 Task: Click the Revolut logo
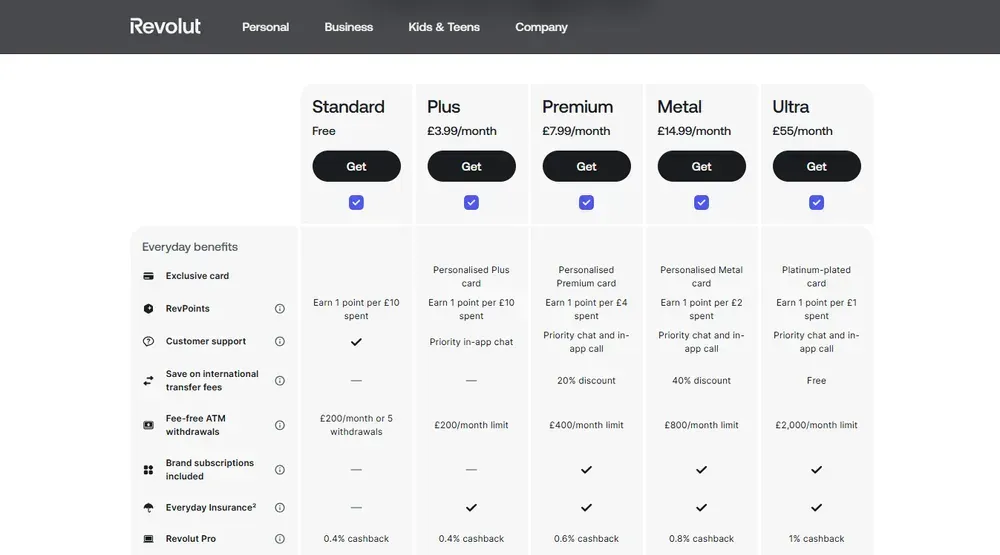[x=165, y=26]
